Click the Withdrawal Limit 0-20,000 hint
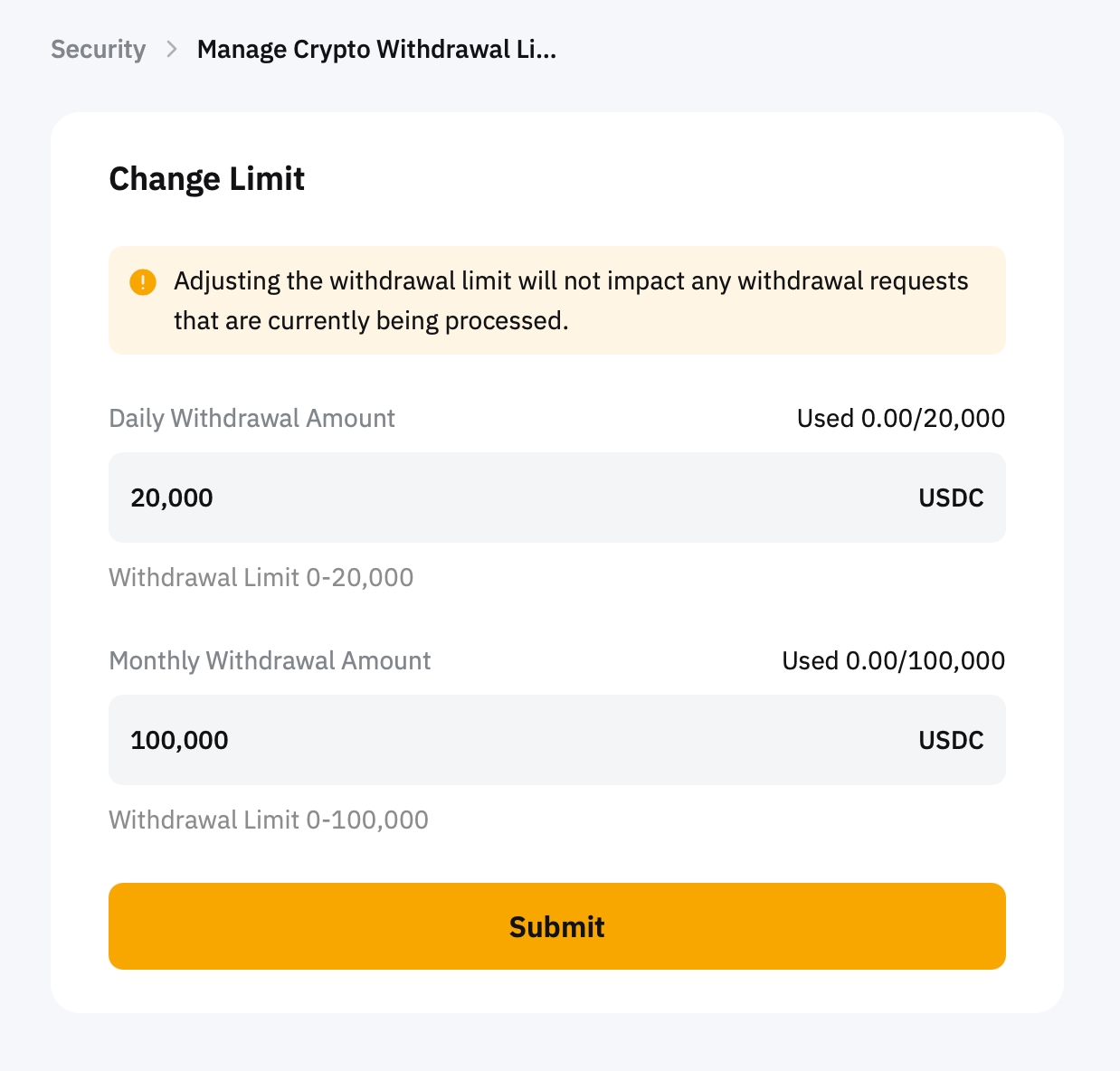Image resolution: width=1120 pixels, height=1071 pixels. coord(261,578)
